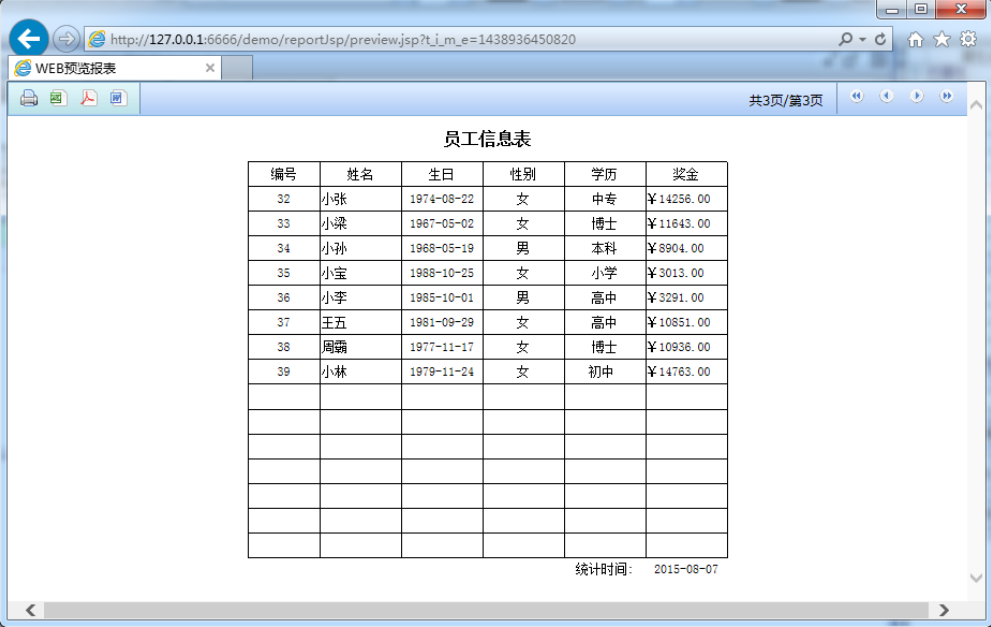Select the name cell 小梁
This screenshot has width=991, height=627.
[360, 223]
